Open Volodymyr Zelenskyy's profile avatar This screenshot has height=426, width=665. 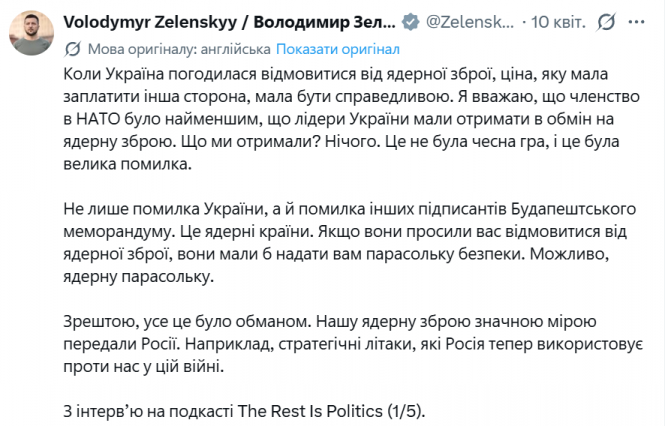click(32, 31)
